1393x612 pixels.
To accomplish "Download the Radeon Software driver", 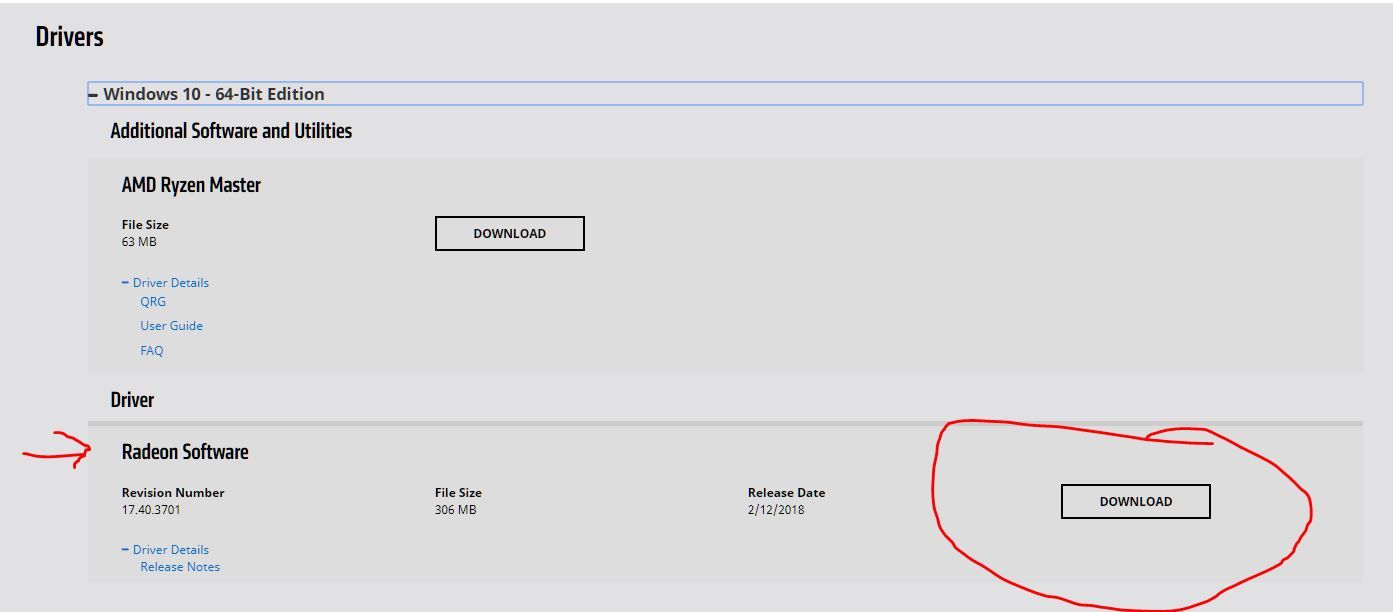I will click(x=1136, y=501).
